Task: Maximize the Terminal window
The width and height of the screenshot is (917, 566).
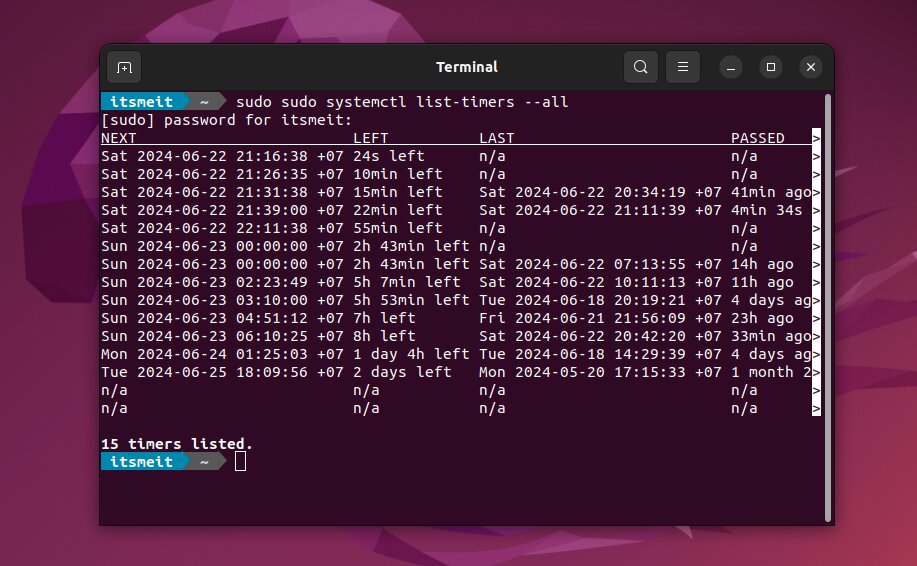Action: pos(770,67)
